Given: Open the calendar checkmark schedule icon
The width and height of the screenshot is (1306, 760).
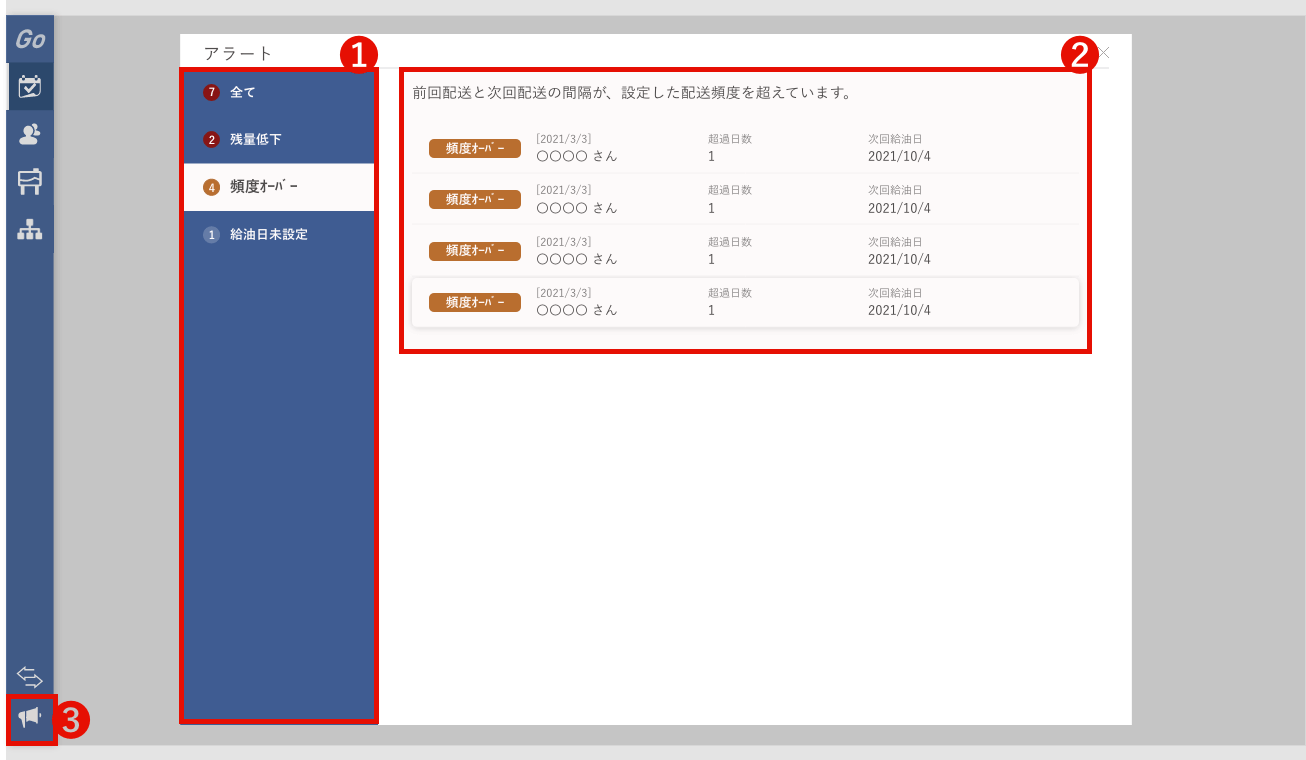Looking at the screenshot, I should [x=30, y=87].
